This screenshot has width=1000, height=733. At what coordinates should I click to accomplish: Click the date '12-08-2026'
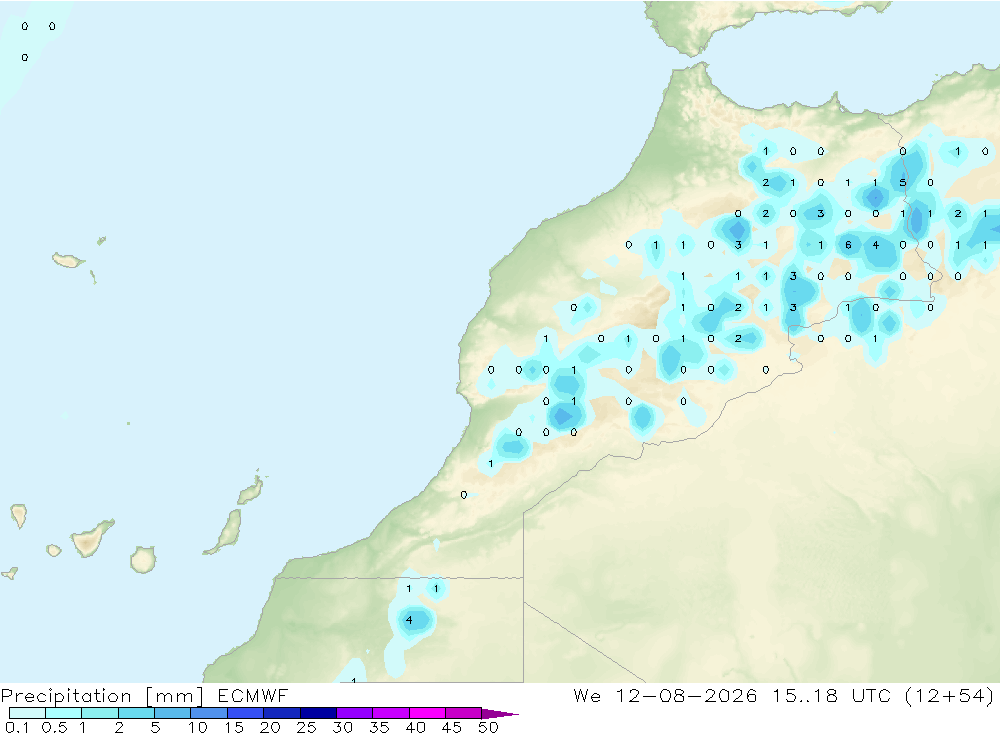pyautogui.click(x=686, y=695)
